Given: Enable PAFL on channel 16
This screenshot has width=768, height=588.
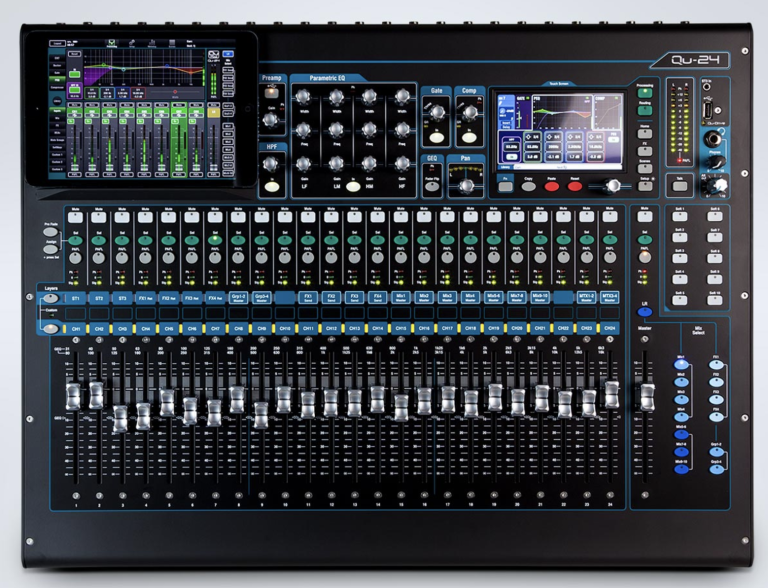Looking at the screenshot, I should tap(424, 258).
